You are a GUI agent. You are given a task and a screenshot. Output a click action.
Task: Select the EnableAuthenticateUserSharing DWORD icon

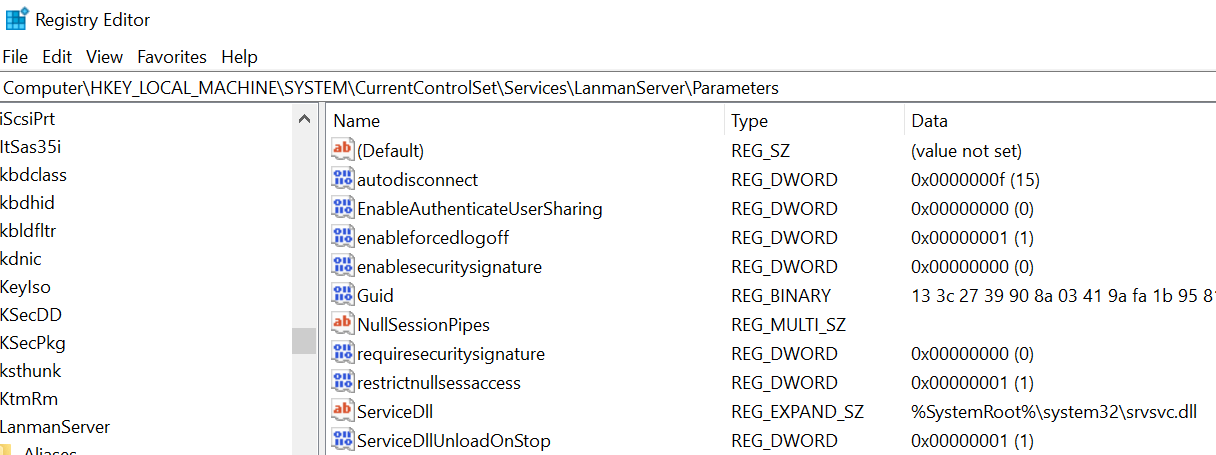[343, 208]
